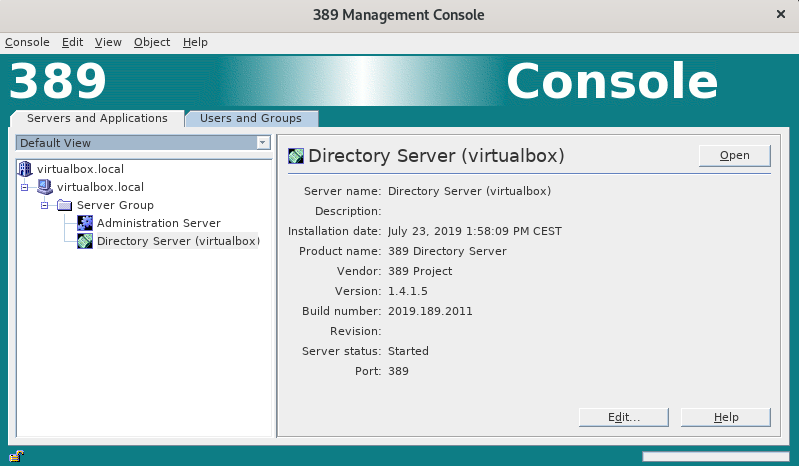This screenshot has width=799, height=466.
Task: Click the Server name value text
Action: point(469,191)
